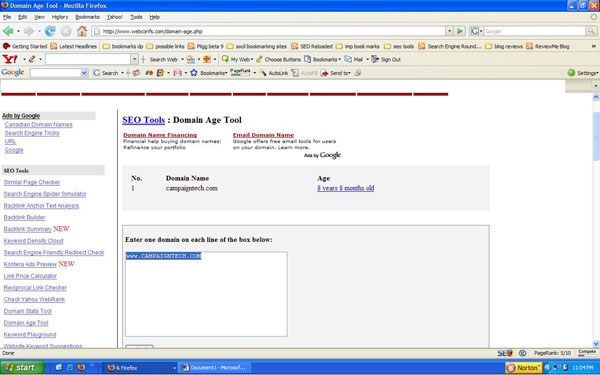This screenshot has height=375, width=600.
Task: Open Canadian Domain Names ad link
Action: [38, 124]
